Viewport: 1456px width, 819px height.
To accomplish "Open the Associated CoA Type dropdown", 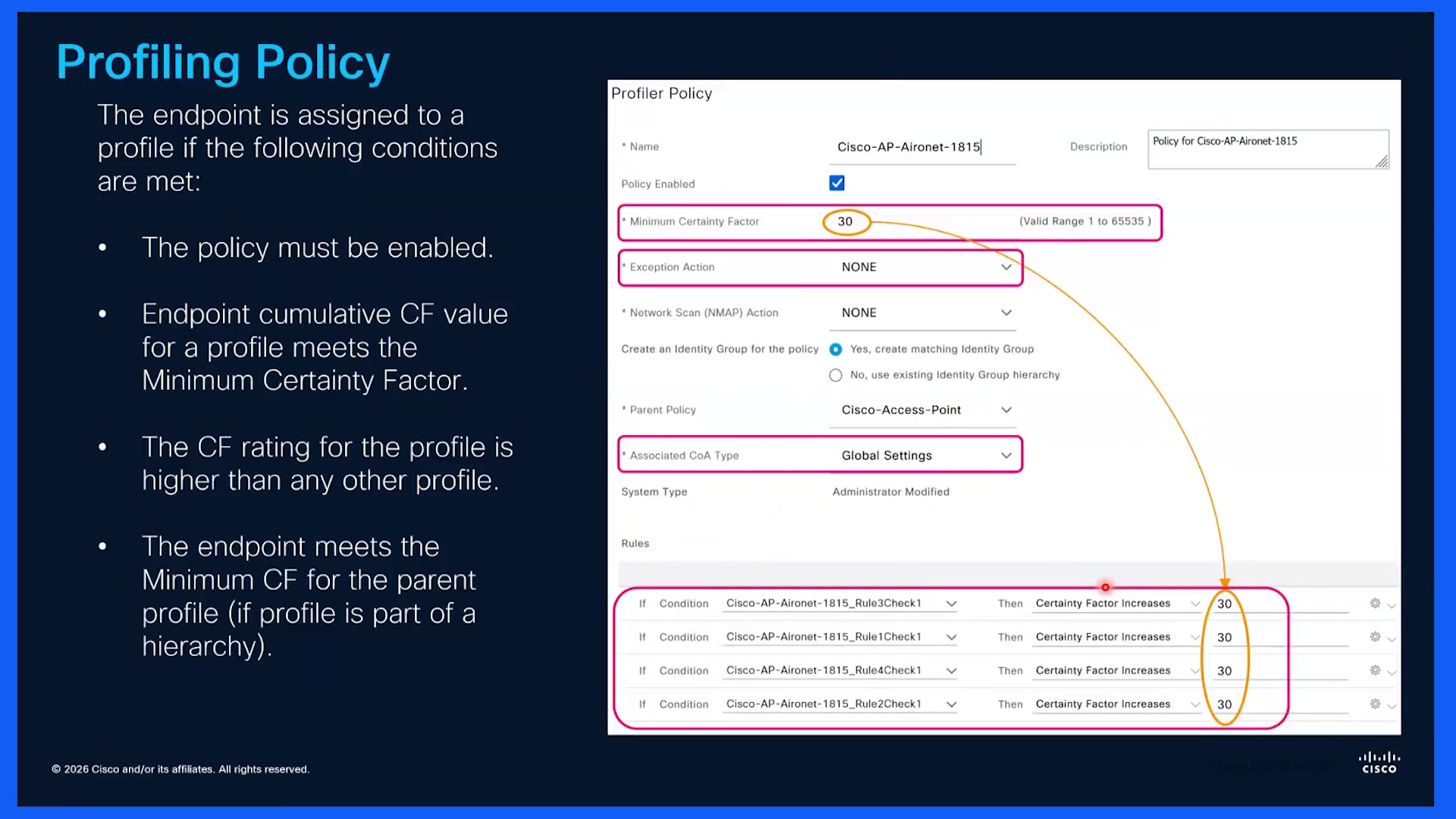I will pyautogui.click(x=923, y=456).
